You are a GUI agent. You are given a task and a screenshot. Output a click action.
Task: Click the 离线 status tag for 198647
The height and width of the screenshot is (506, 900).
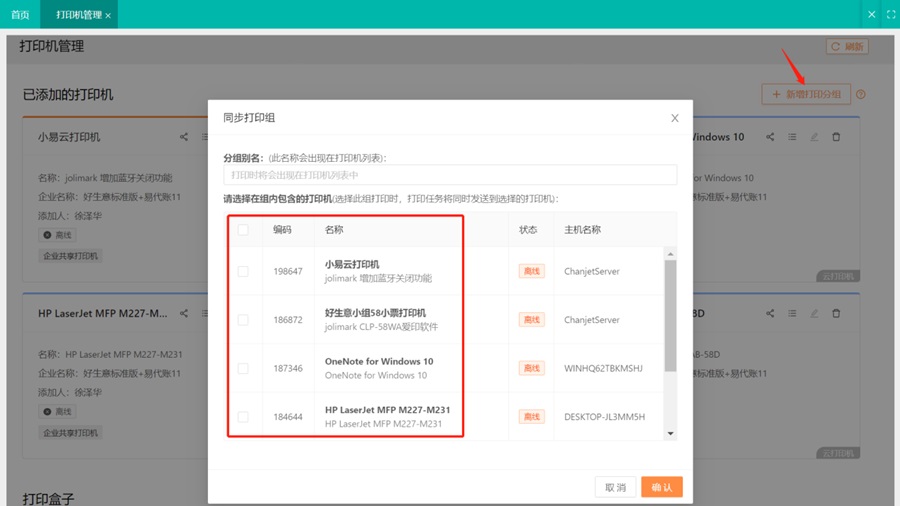532,271
